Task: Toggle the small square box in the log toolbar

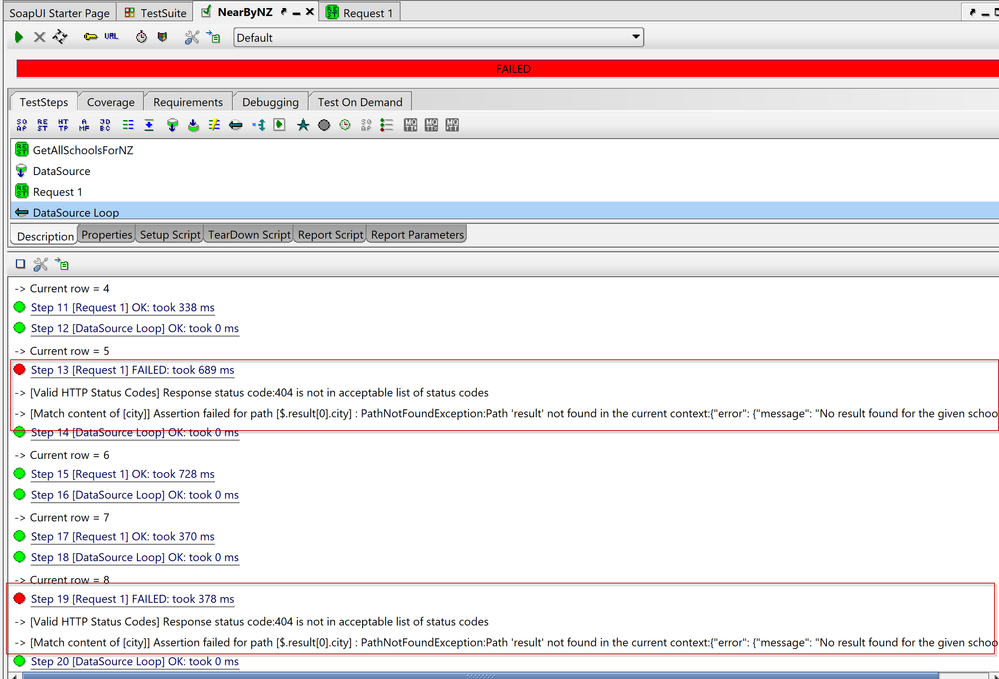Action: pyautogui.click(x=20, y=264)
